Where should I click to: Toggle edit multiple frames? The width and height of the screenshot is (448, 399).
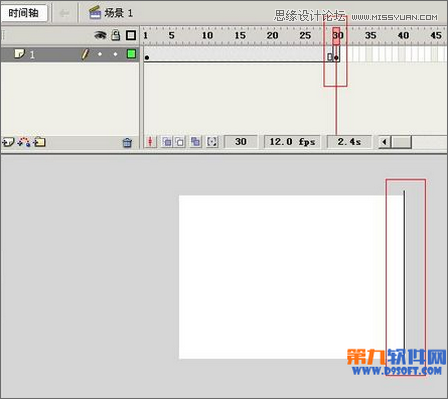point(196,142)
